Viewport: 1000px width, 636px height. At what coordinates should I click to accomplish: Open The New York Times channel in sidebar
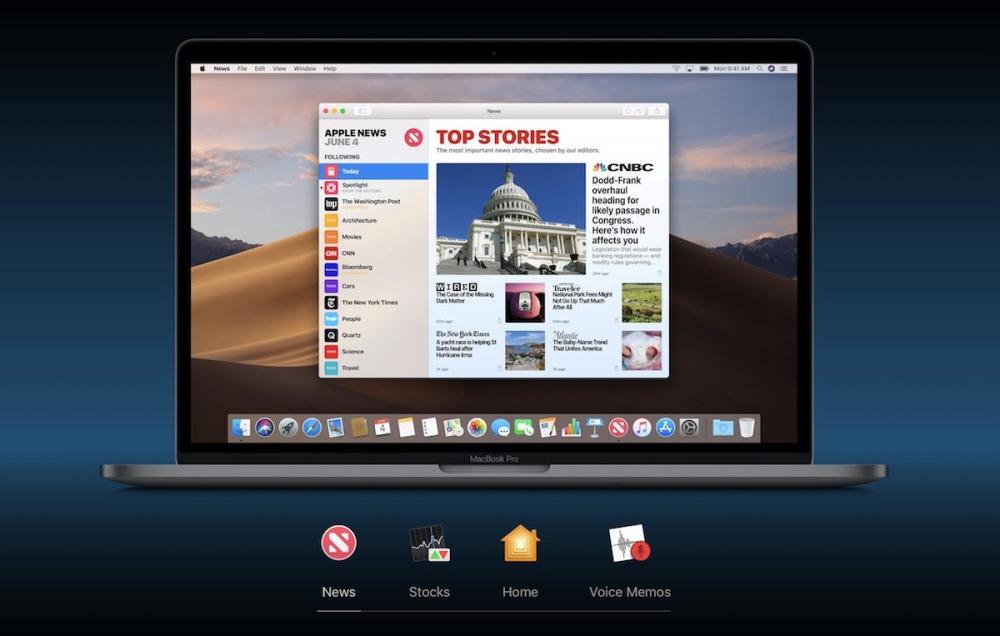[x=374, y=302]
